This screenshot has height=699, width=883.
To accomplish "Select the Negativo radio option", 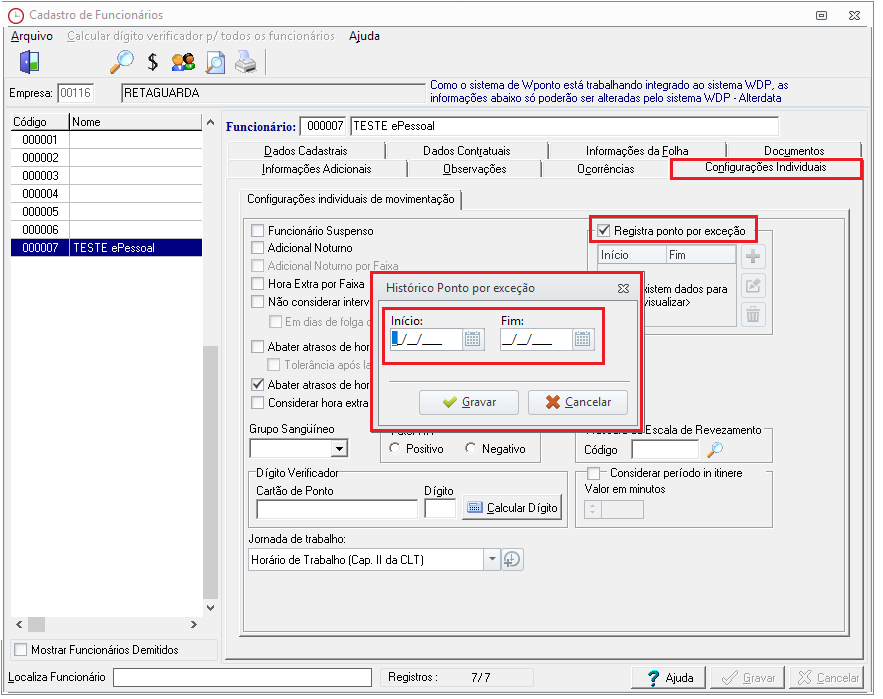I will coord(471,449).
